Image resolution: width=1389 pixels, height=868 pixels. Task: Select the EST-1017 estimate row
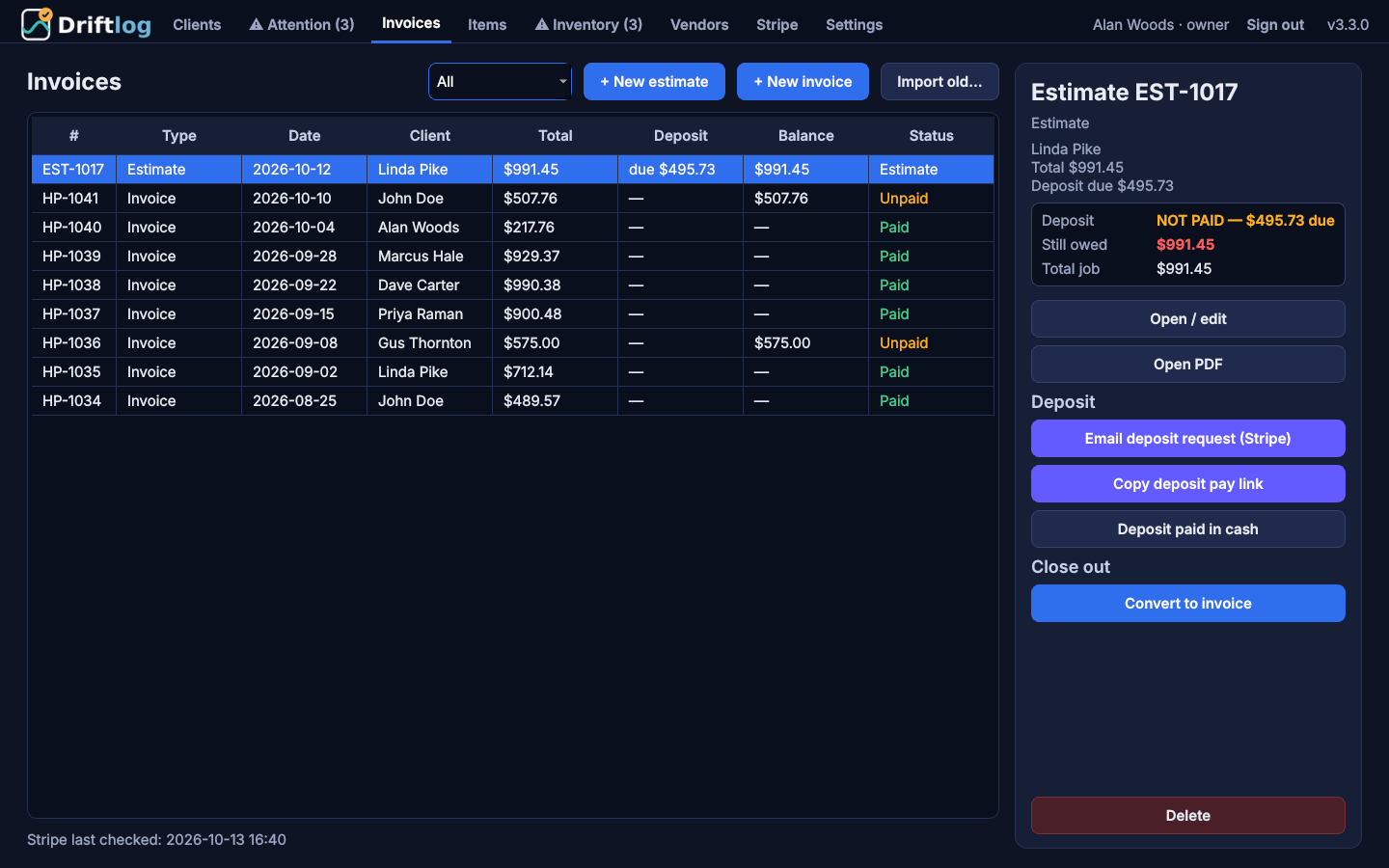coord(513,170)
